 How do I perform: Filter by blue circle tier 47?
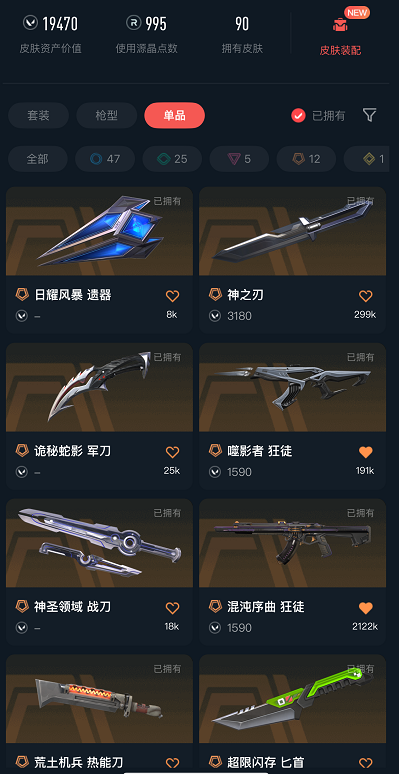(105, 159)
